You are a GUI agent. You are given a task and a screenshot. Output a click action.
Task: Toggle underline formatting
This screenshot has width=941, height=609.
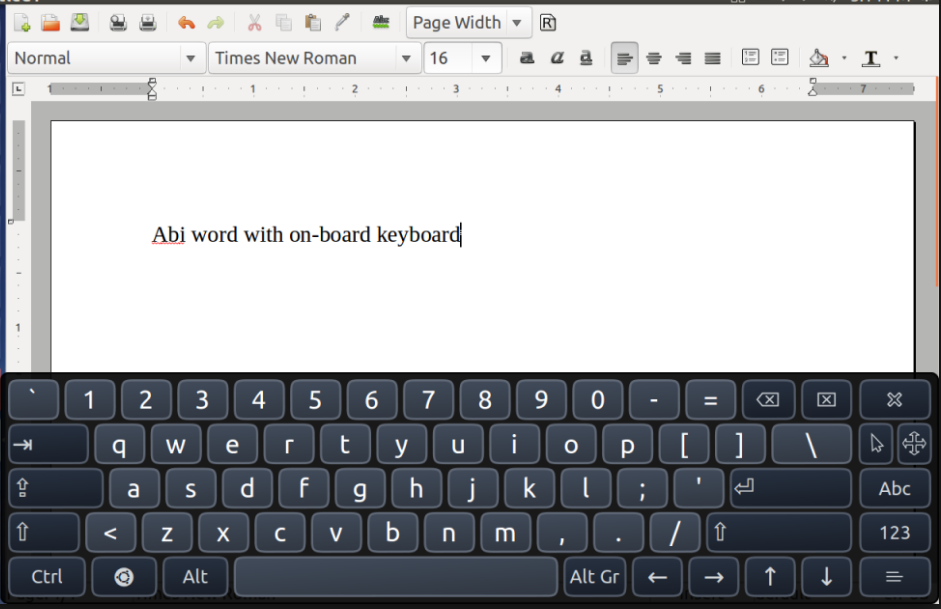(586, 58)
